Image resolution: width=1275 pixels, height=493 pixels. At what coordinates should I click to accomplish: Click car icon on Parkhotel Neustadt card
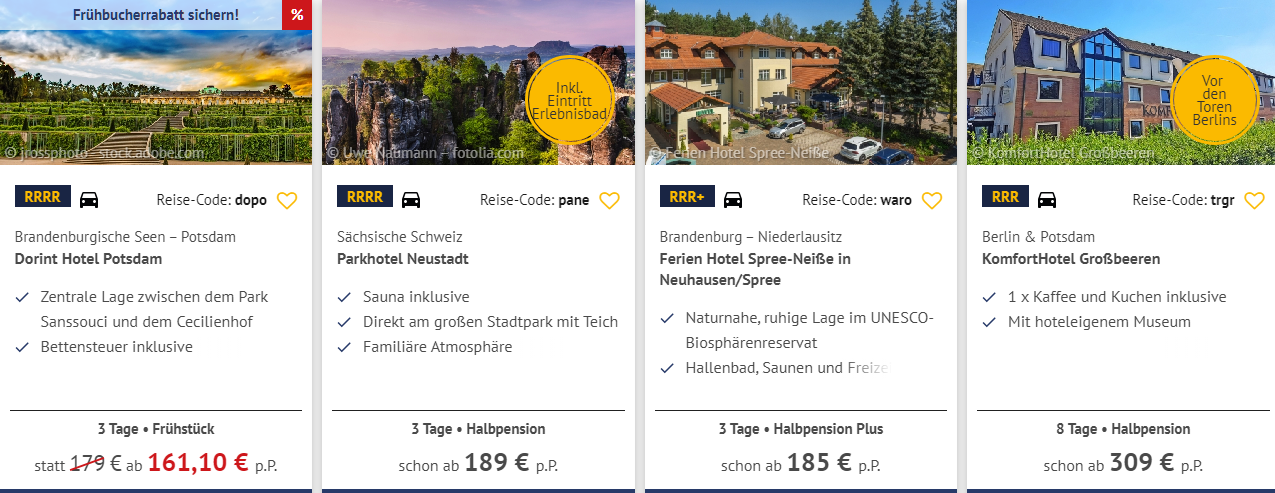[411, 199]
